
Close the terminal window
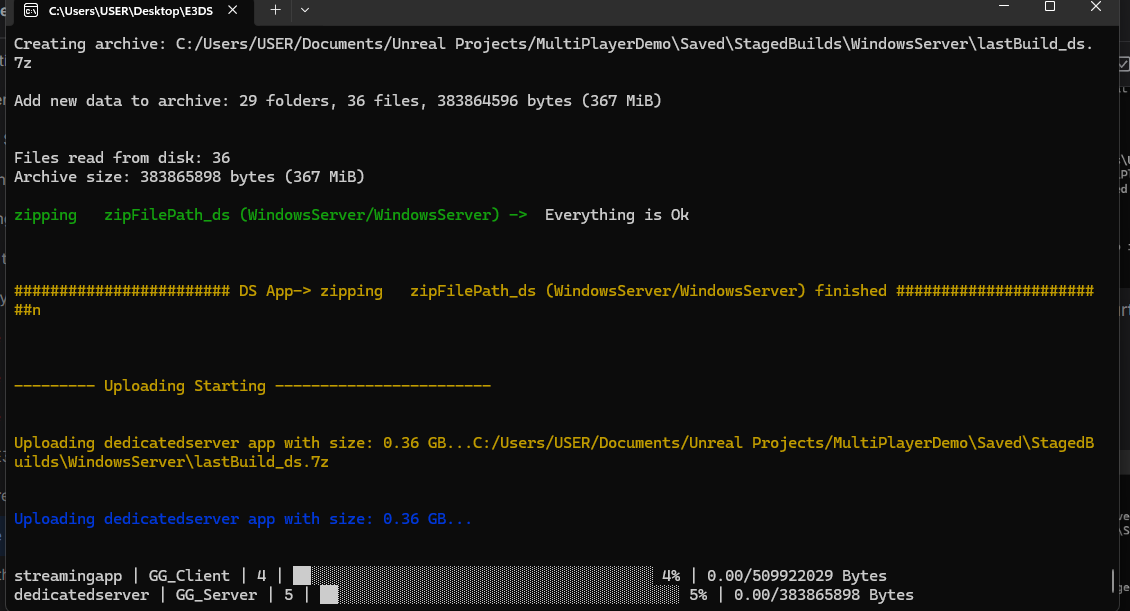click(1097, 8)
